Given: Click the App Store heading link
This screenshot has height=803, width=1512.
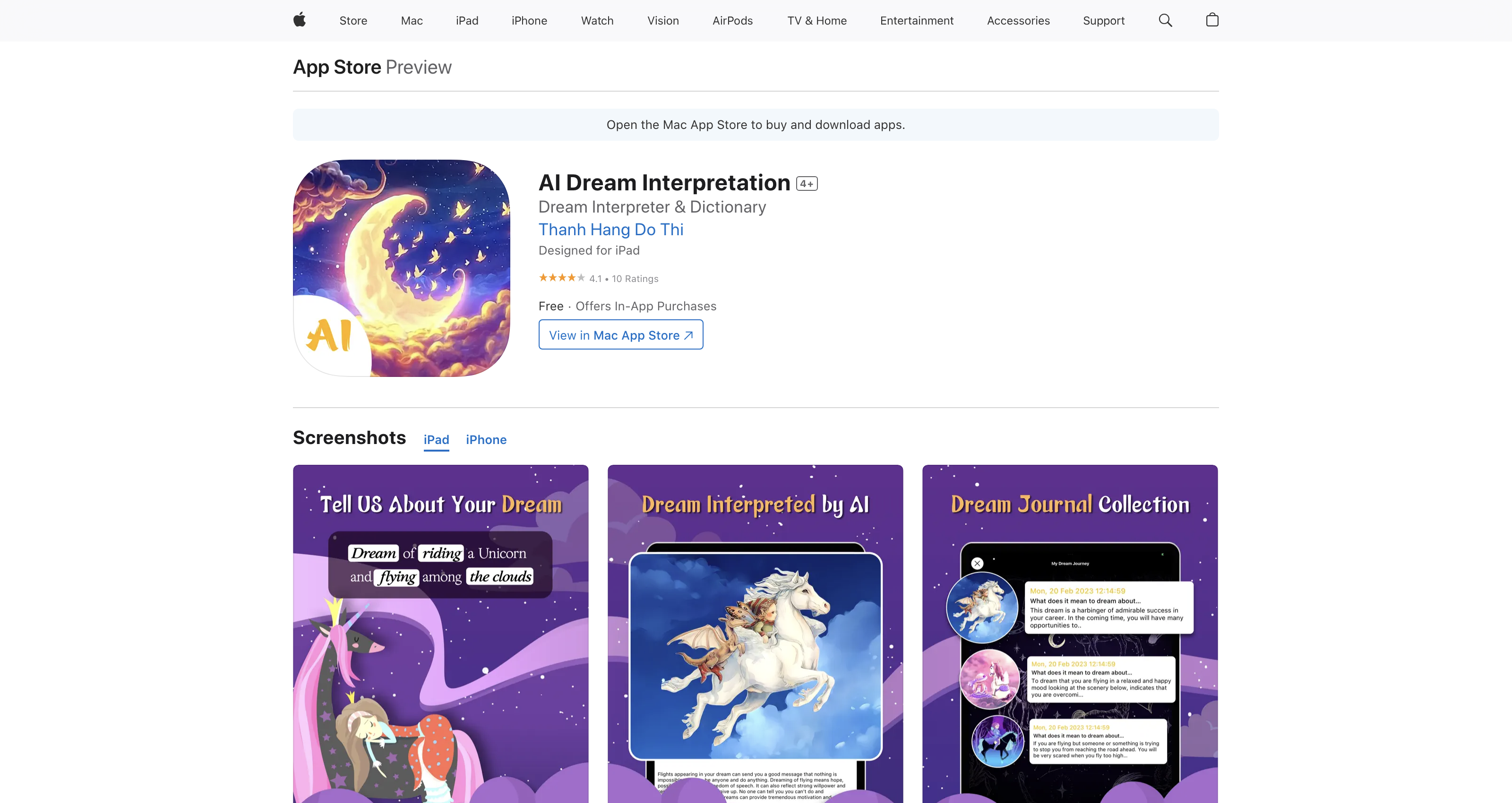Looking at the screenshot, I should 337,67.
